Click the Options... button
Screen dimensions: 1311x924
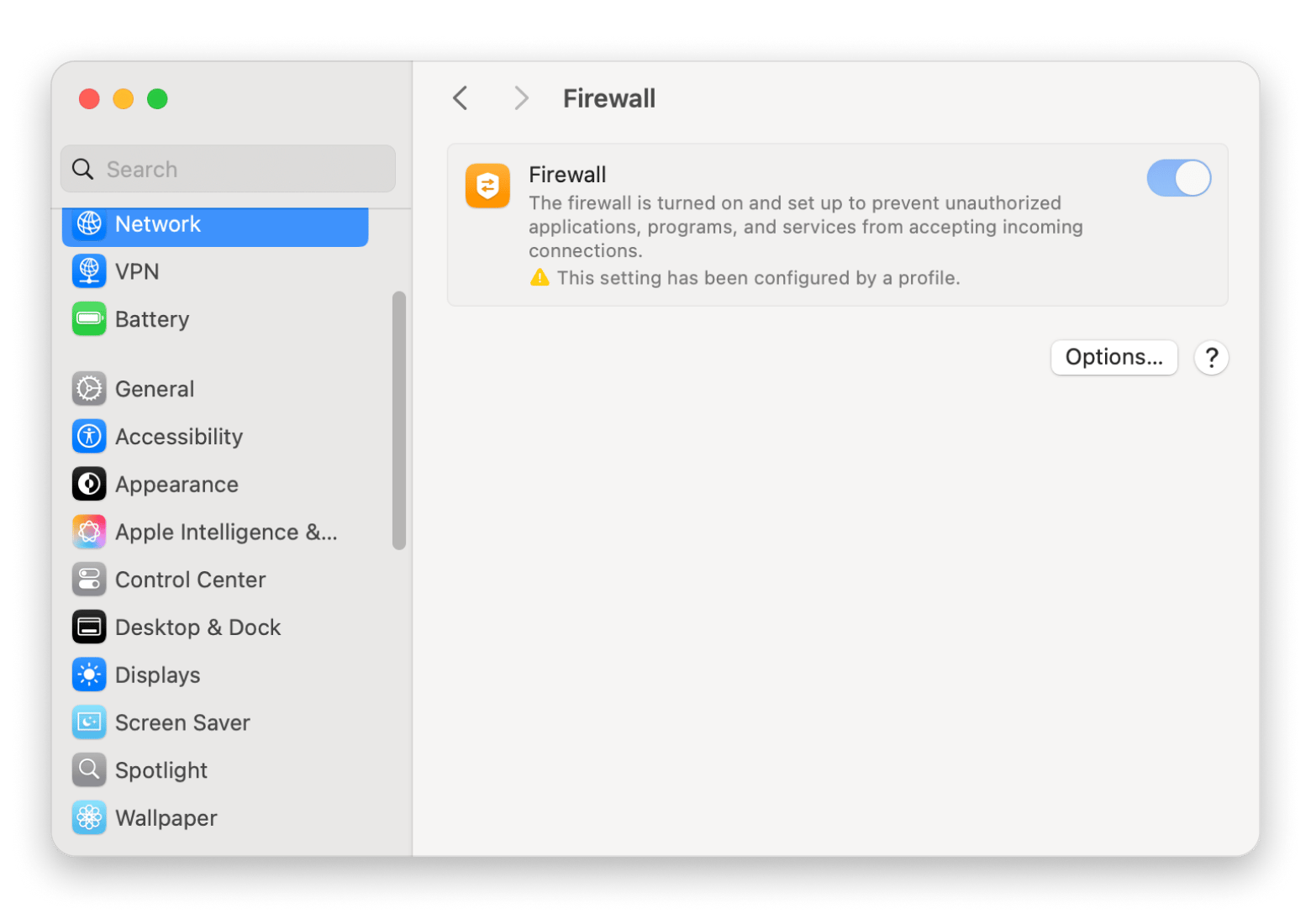pyautogui.click(x=1114, y=358)
